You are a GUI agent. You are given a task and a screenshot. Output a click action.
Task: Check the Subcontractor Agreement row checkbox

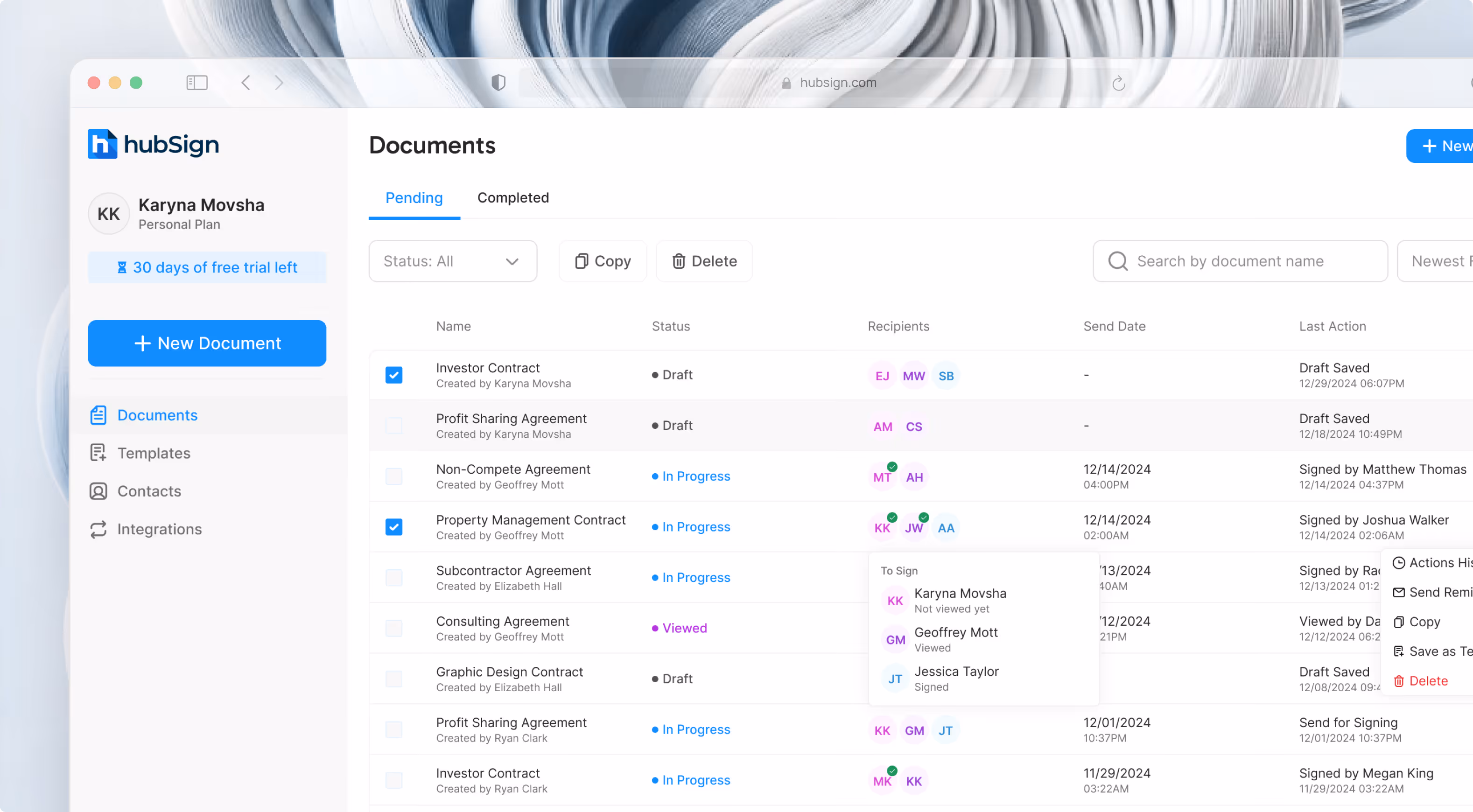coord(394,578)
